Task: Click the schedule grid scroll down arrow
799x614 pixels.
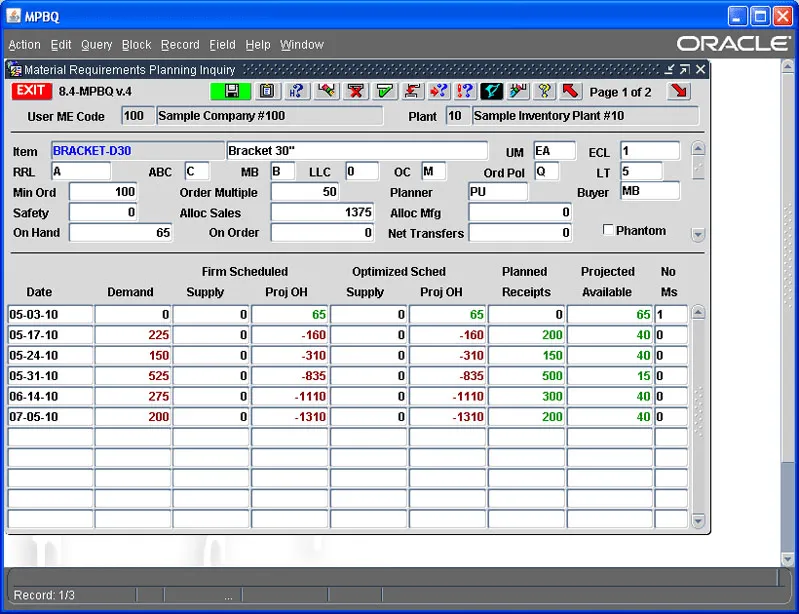Action: (698, 521)
